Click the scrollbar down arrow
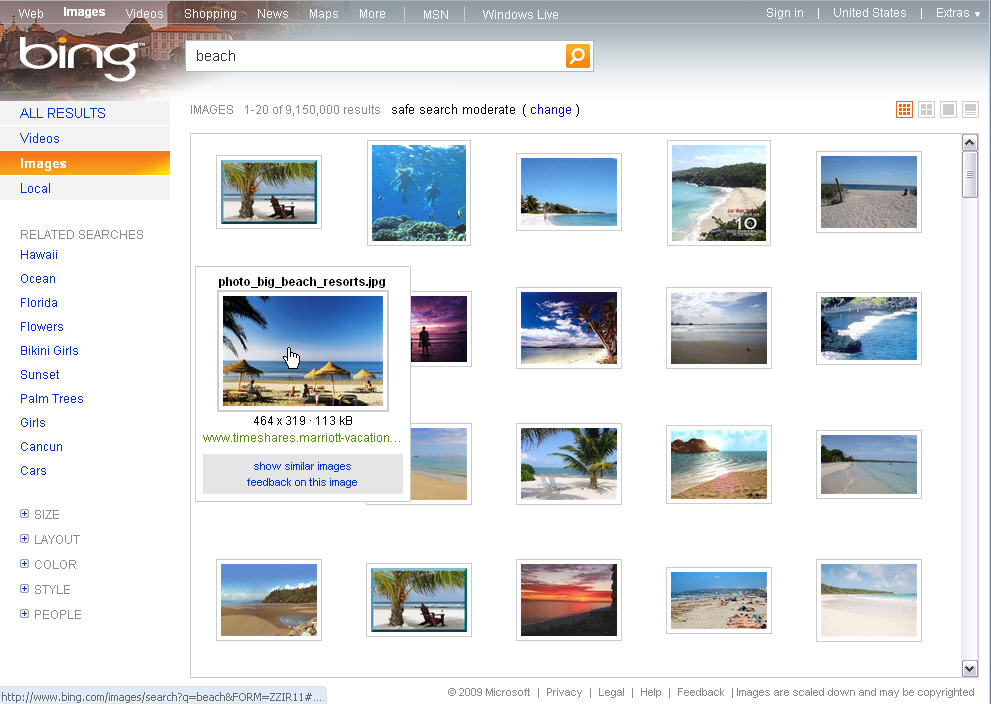The height and width of the screenshot is (704, 991). 969,668
